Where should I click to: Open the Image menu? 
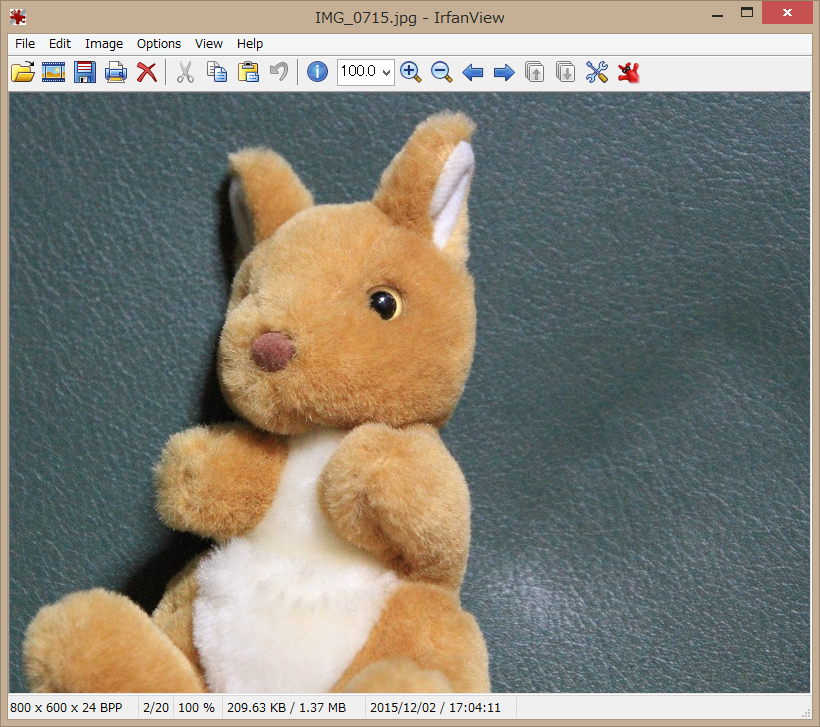[103, 43]
